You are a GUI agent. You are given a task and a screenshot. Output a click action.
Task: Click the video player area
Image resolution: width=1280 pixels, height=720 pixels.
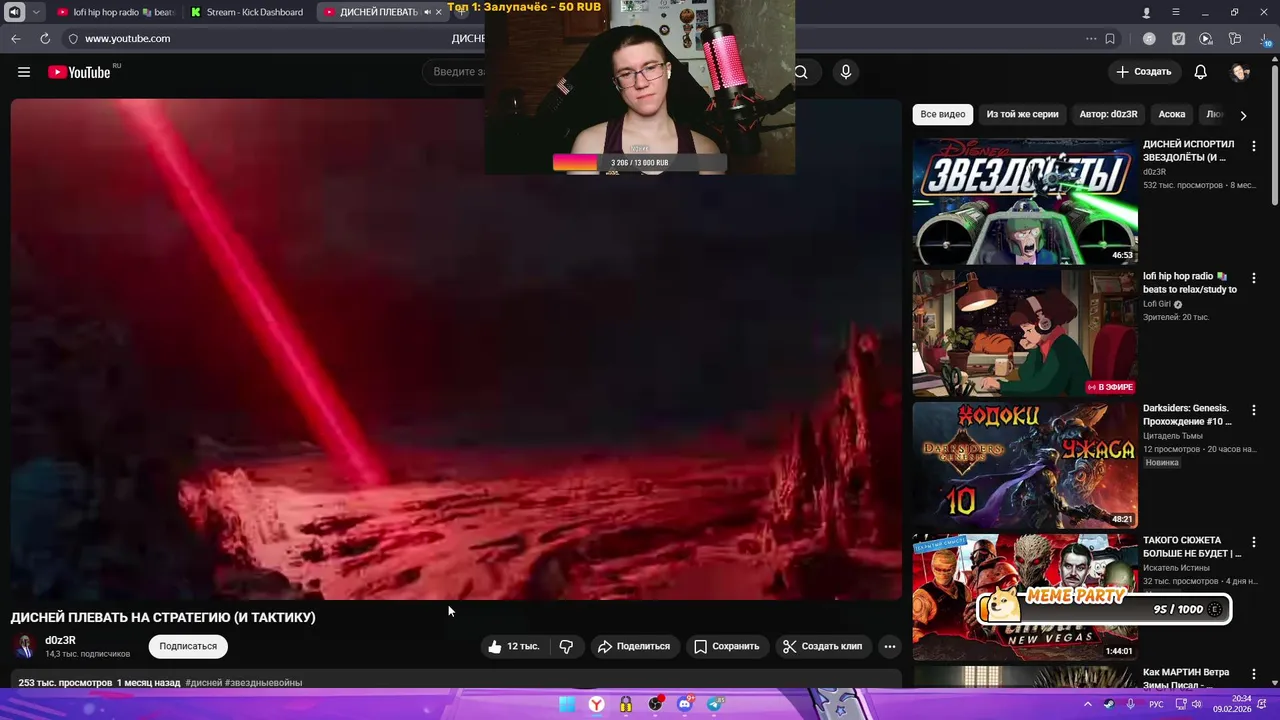456,349
